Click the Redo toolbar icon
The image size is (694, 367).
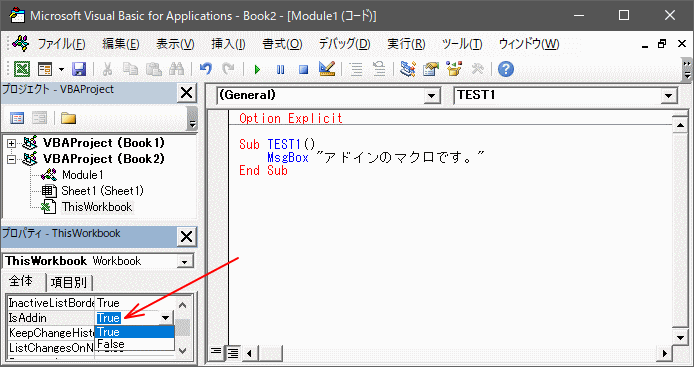(x=228, y=69)
